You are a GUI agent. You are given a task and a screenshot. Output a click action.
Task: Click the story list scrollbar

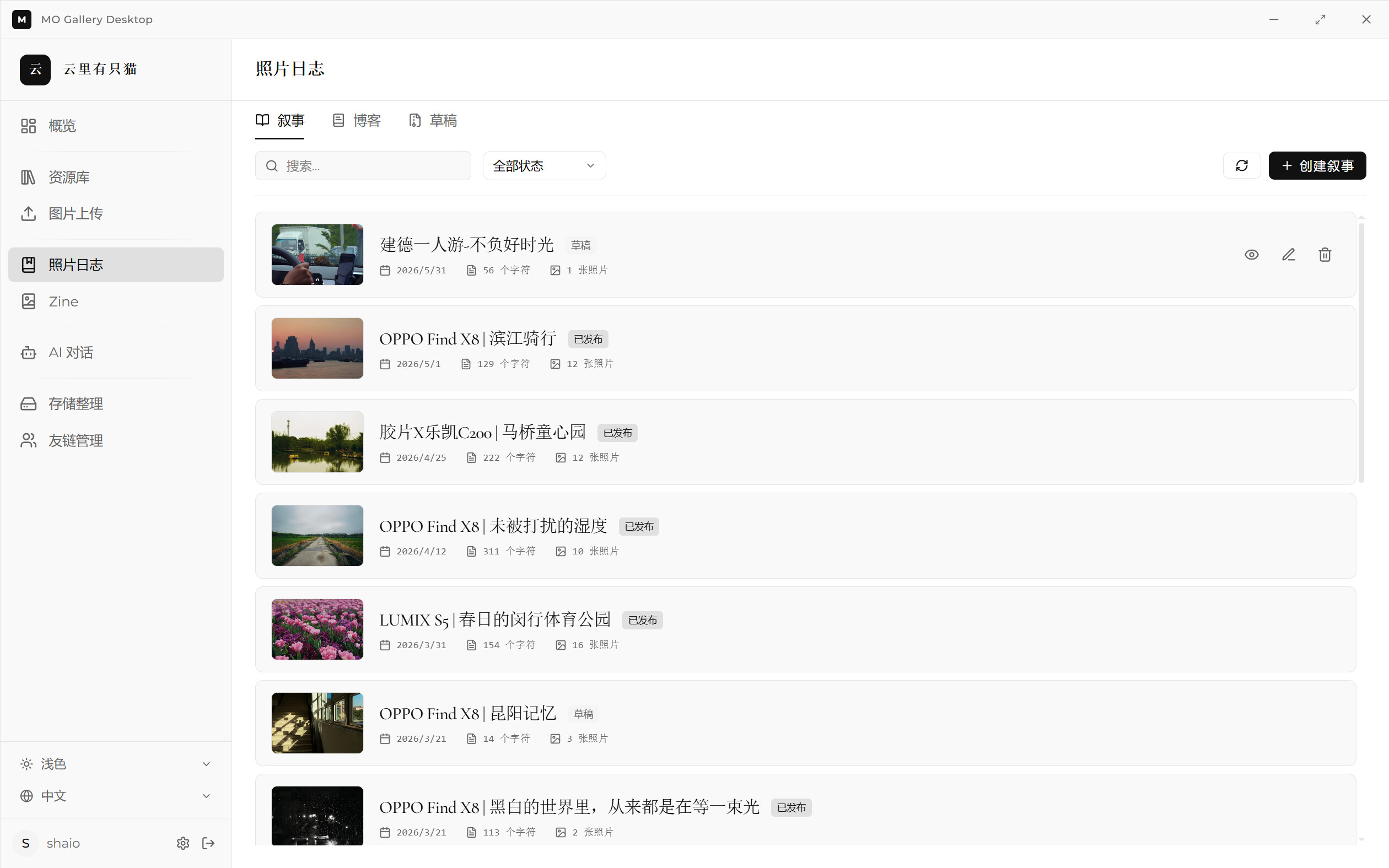click(1361, 353)
